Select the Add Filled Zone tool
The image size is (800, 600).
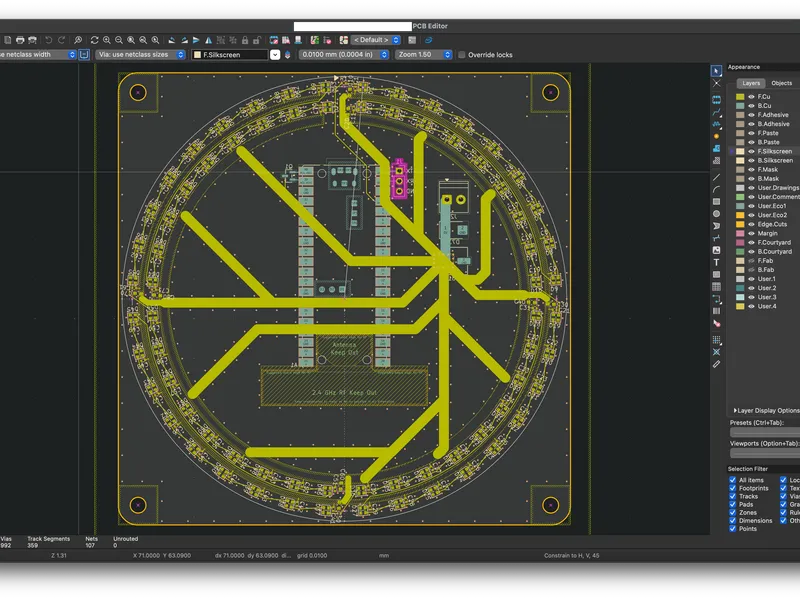click(x=716, y=148)
